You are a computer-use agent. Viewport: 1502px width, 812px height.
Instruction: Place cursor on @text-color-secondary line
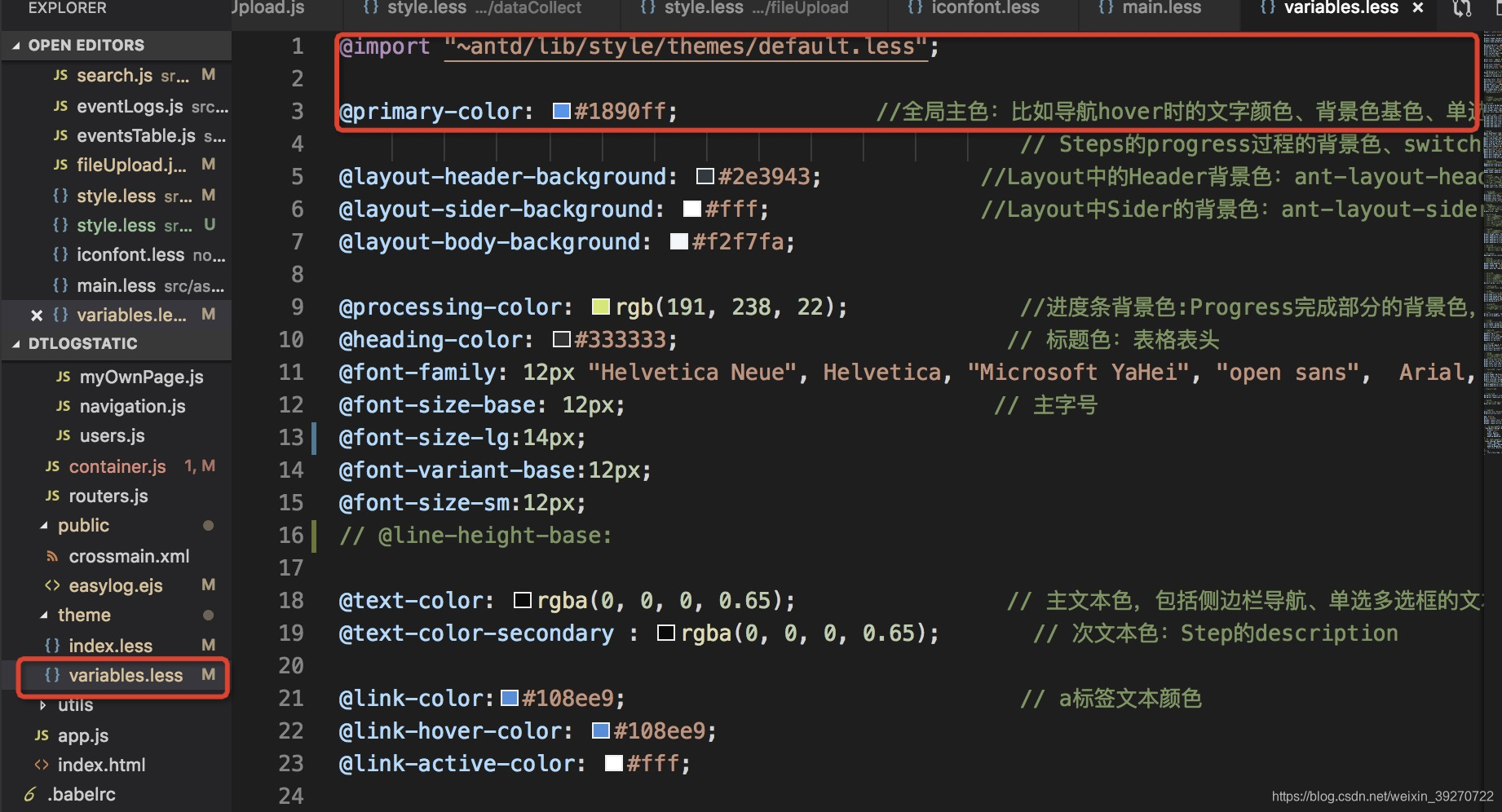639,633
